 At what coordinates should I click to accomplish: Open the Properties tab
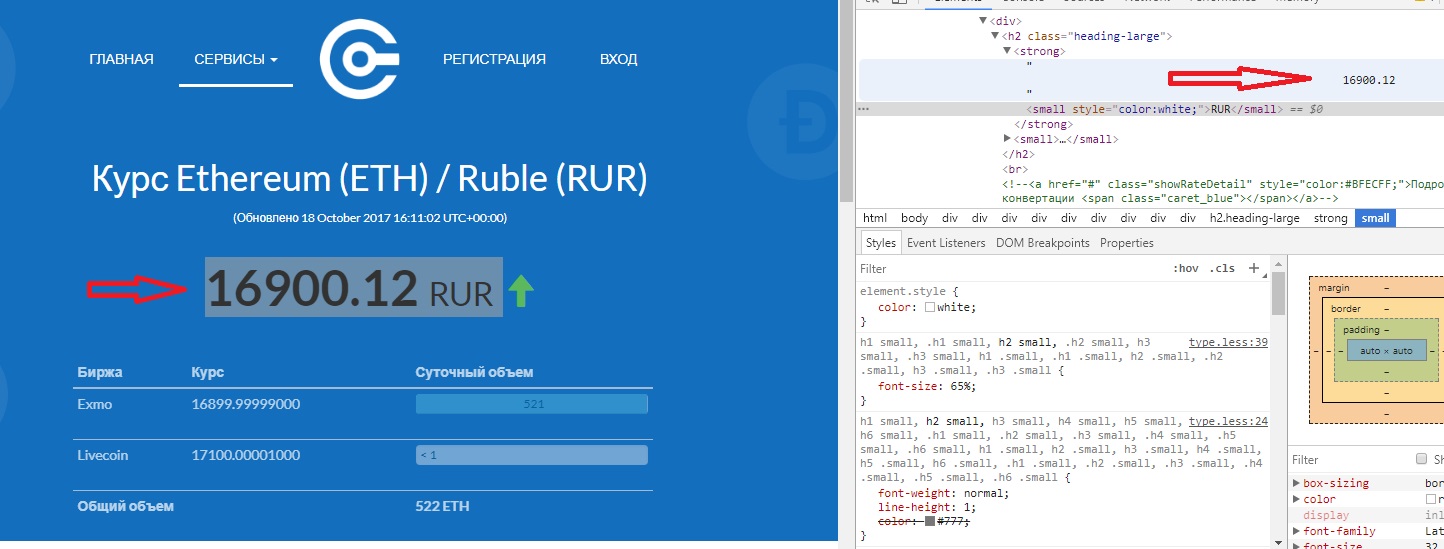(x=1127, y=243)
